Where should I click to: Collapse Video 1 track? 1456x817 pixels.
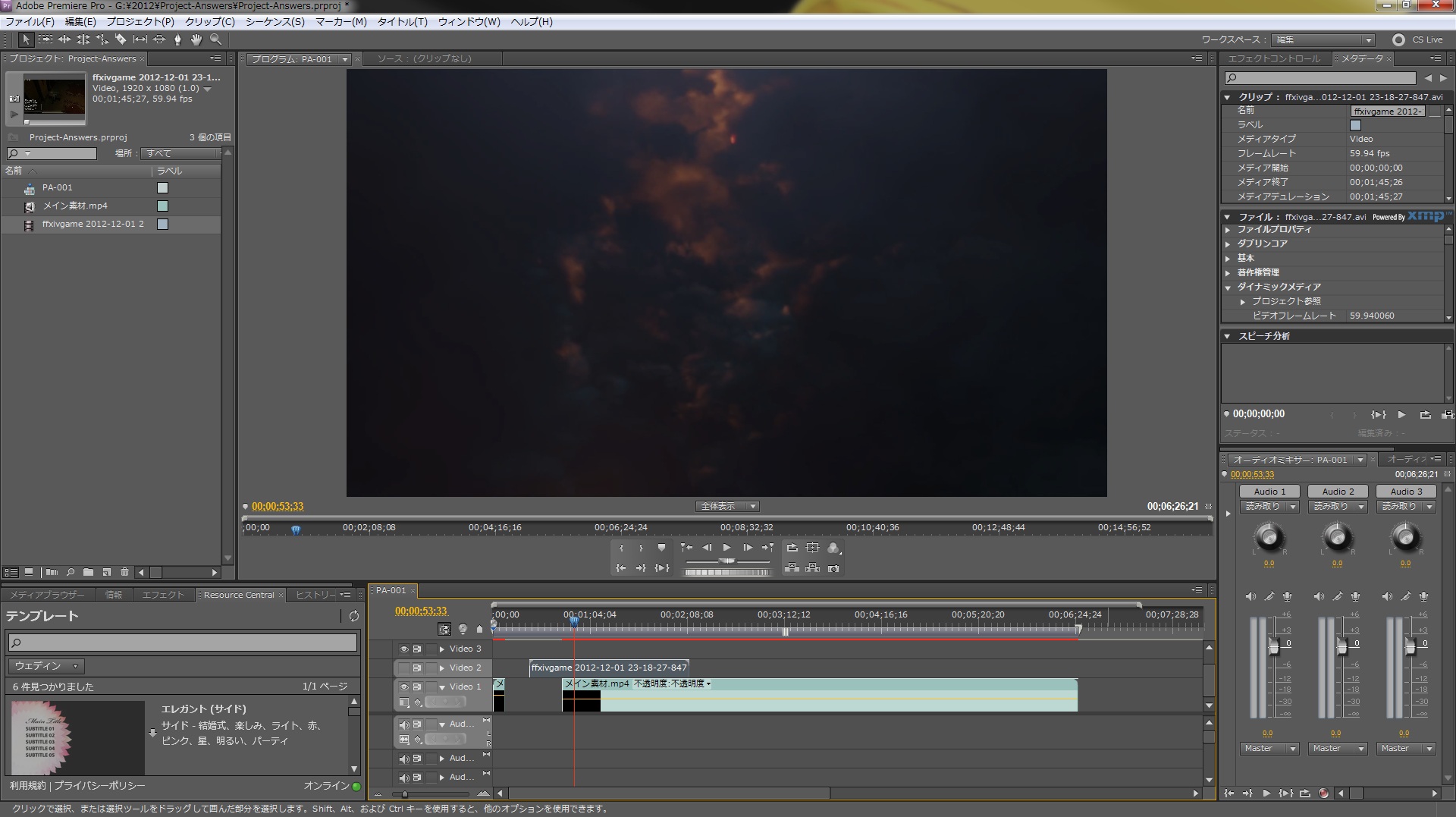442,687
